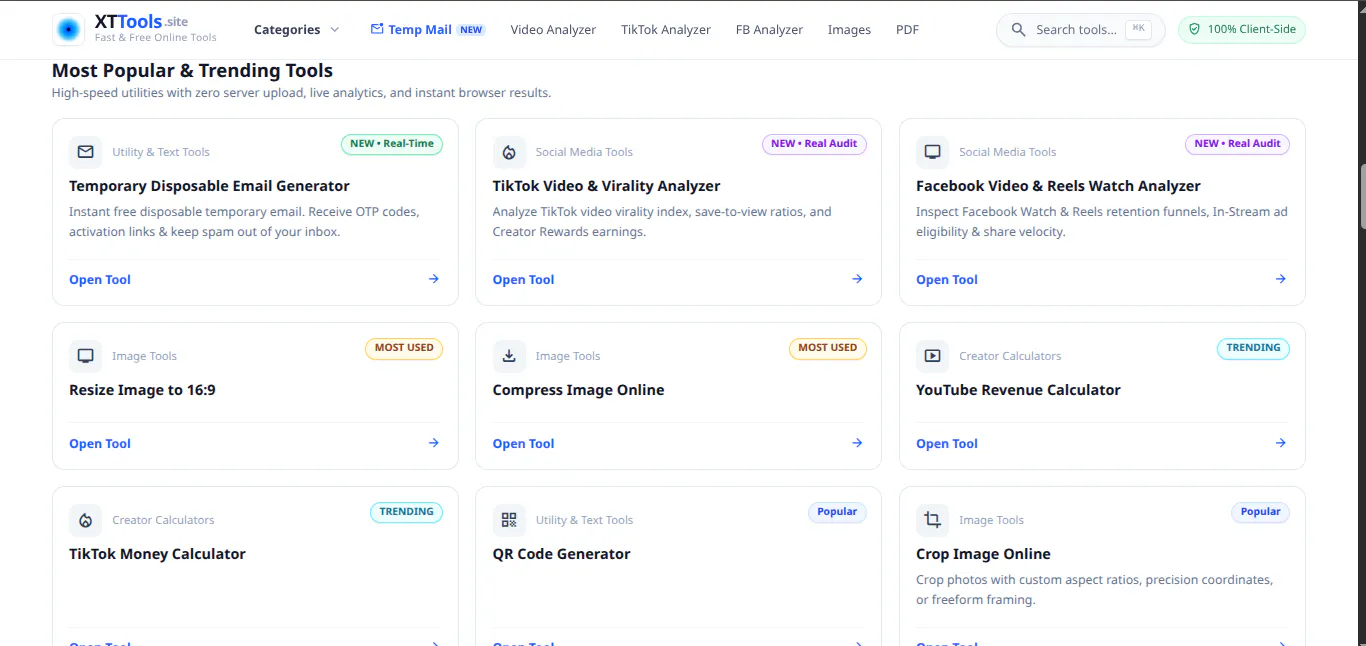Click MOST USED badge on Resize Image card
This screenshot has height=646, width=1366.
coord(404,348)
